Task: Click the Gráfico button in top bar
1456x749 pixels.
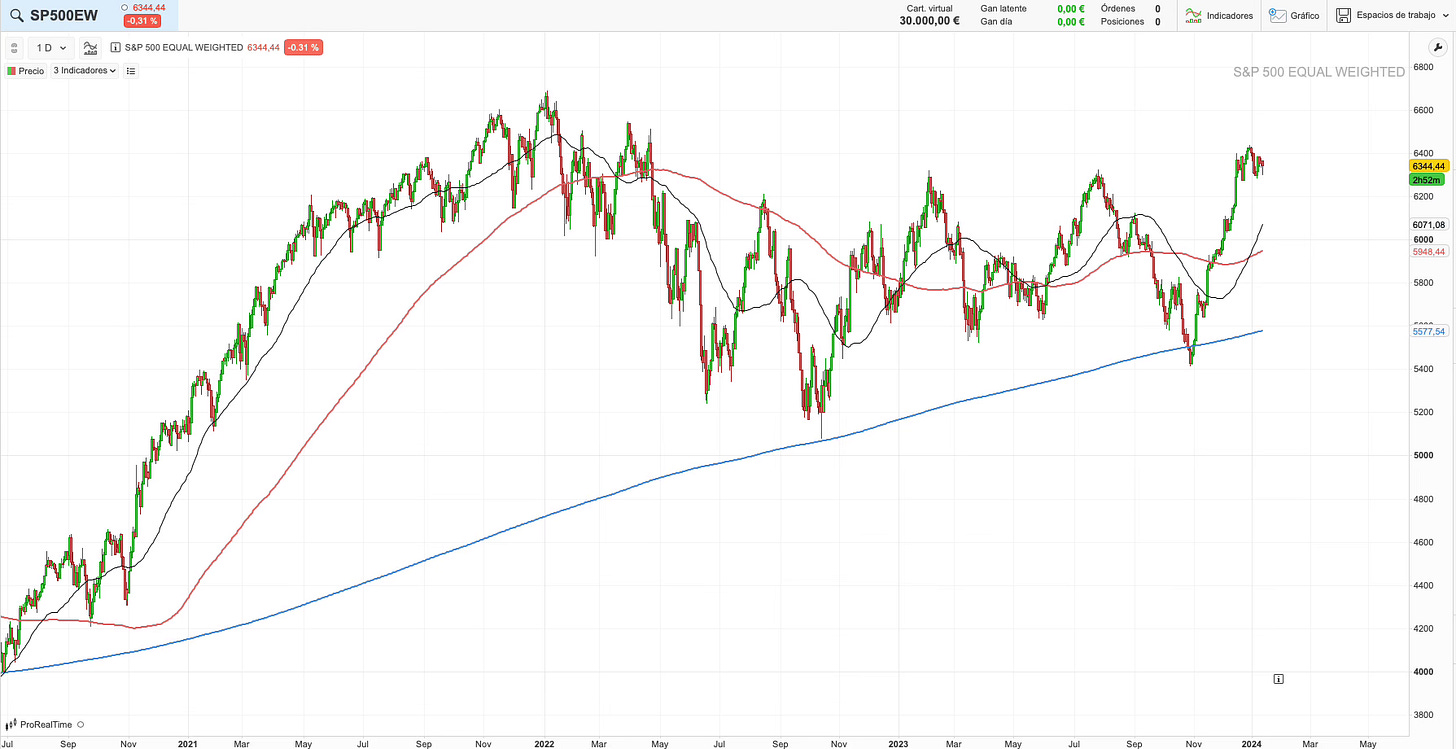Action: [1295, 15]
